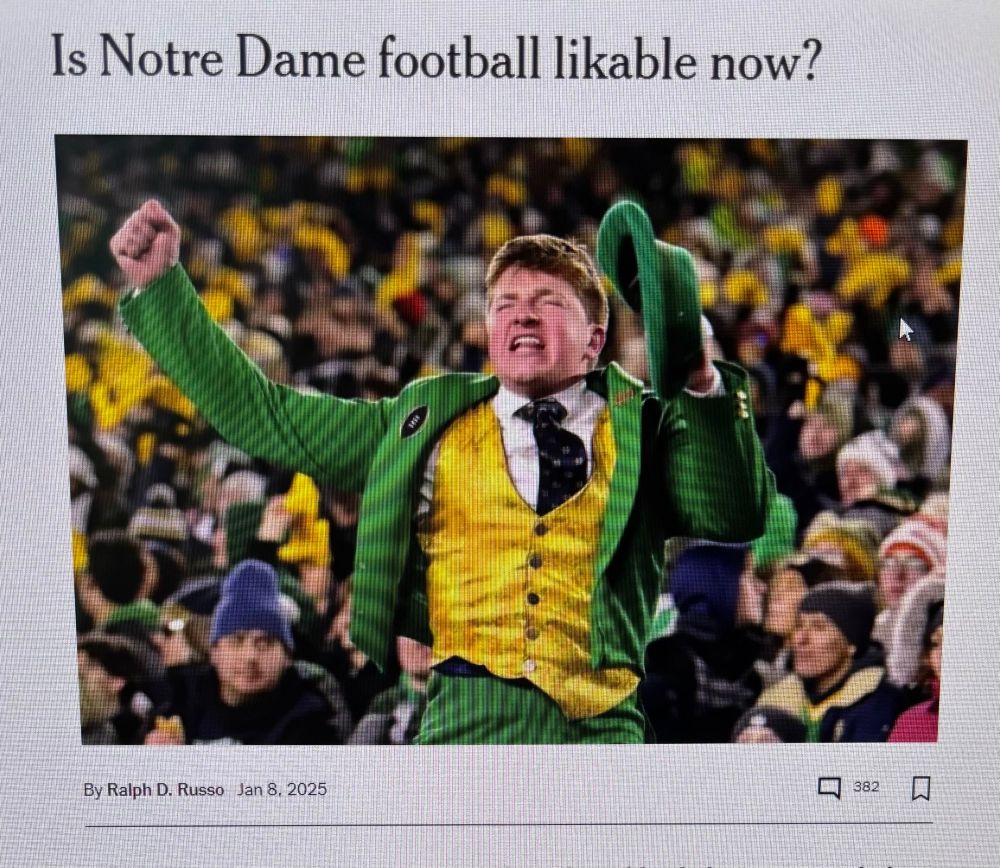
Task: Open the leprechaun mascot article photo
Action: point(510,440)
